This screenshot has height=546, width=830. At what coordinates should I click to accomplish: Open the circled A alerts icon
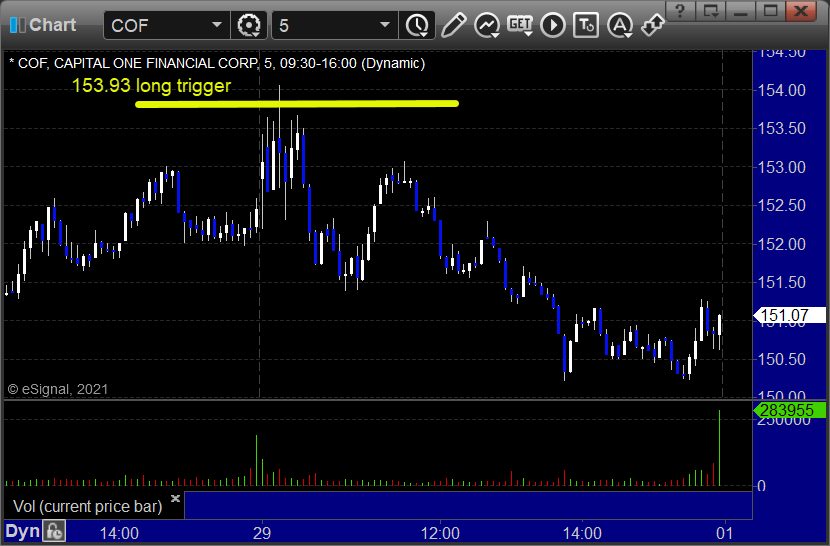(x=620, y=25)
